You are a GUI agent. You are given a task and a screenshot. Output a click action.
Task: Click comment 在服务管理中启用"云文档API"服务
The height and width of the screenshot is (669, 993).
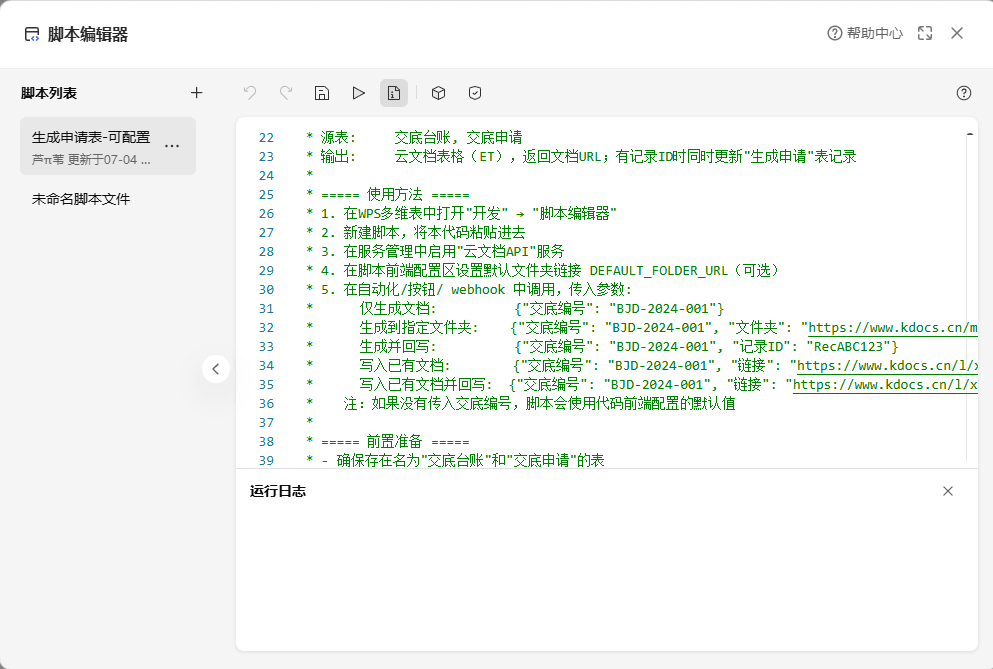click(453, 252)
